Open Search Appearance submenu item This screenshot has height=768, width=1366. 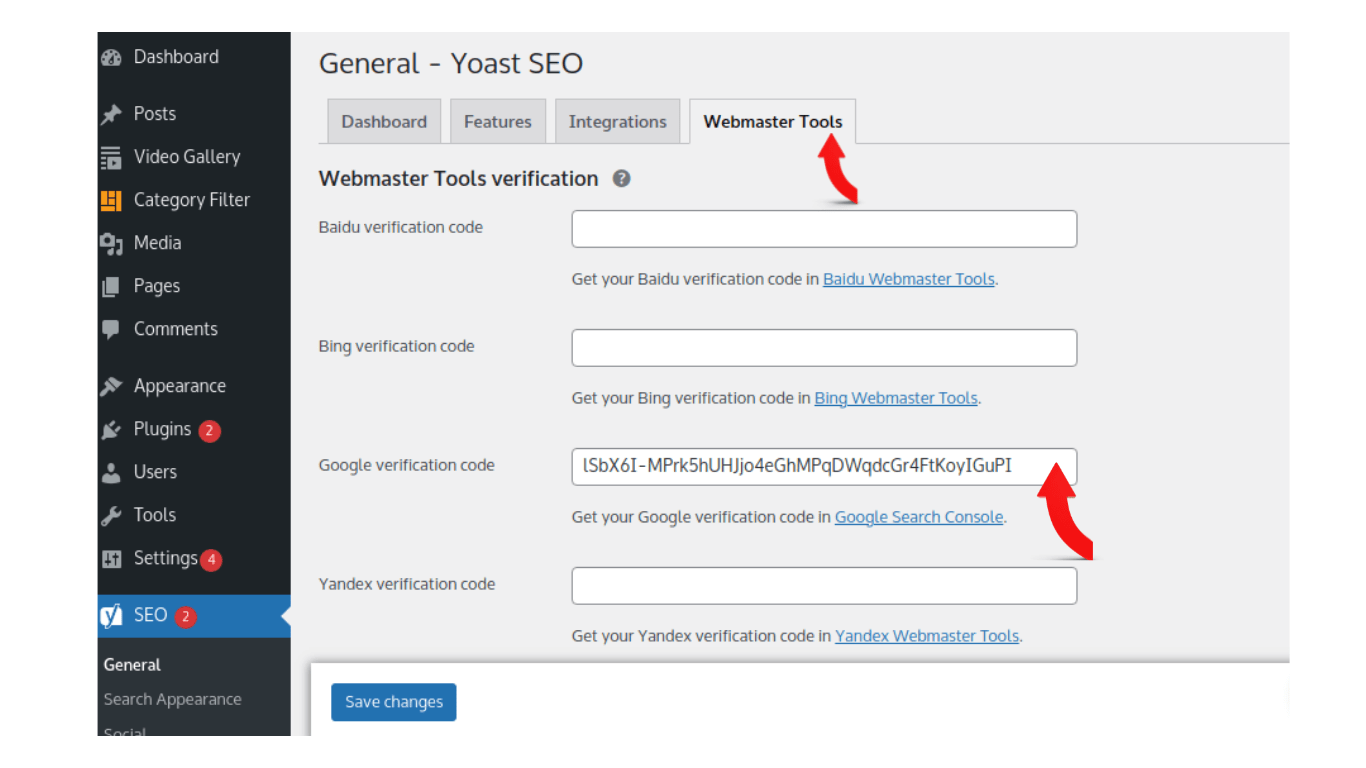click(172, 699)
